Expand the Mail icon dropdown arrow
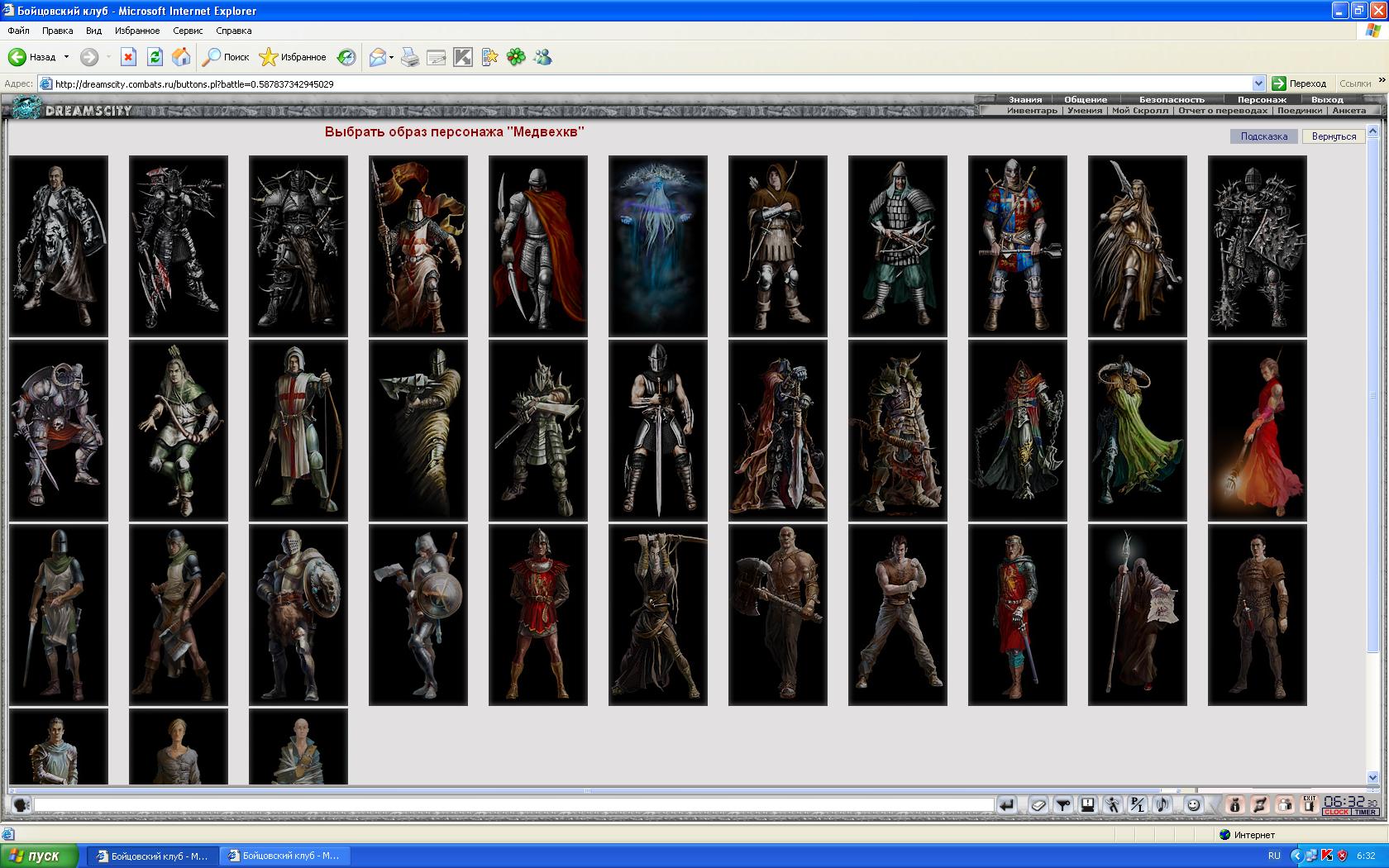 coord(391,57)
